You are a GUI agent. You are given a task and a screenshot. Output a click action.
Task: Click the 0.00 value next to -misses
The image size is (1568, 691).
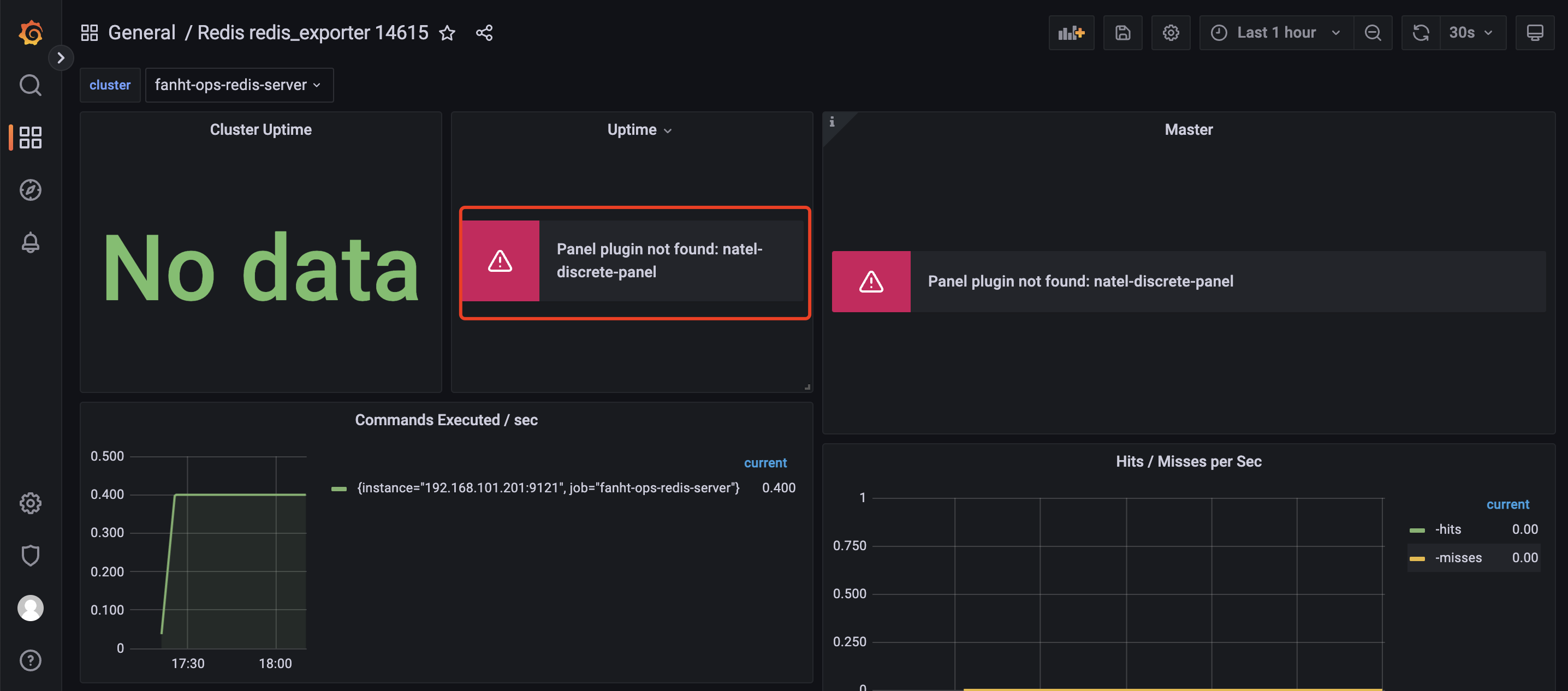pyautogui.click(x=1525, y=558)
